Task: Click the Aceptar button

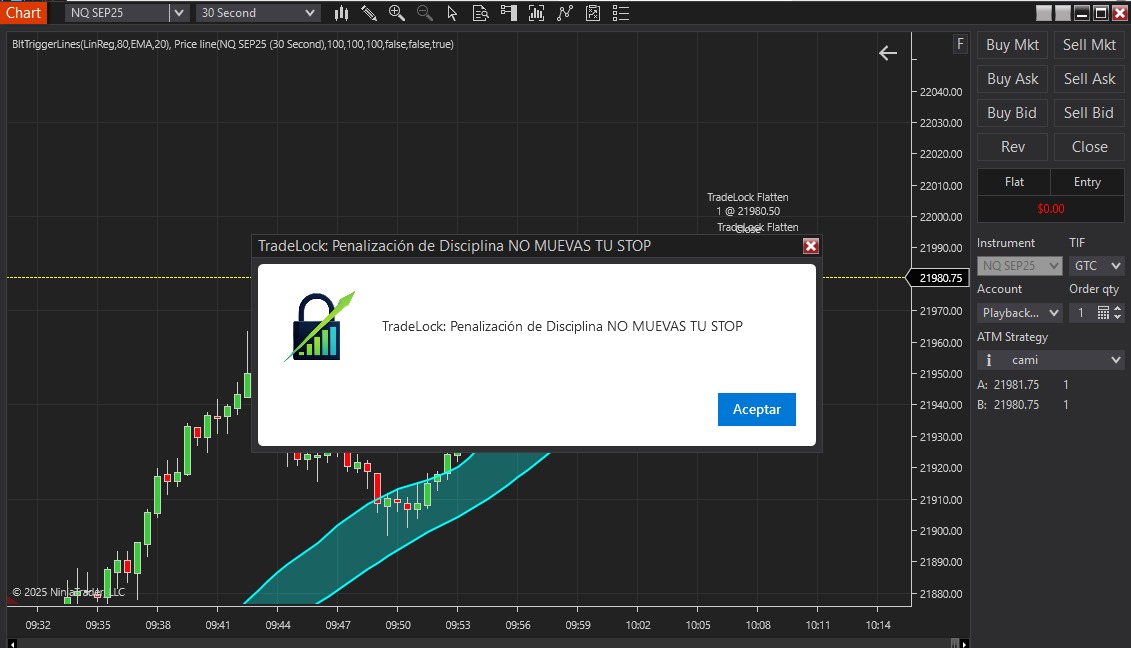Action: tap(757, 409)
